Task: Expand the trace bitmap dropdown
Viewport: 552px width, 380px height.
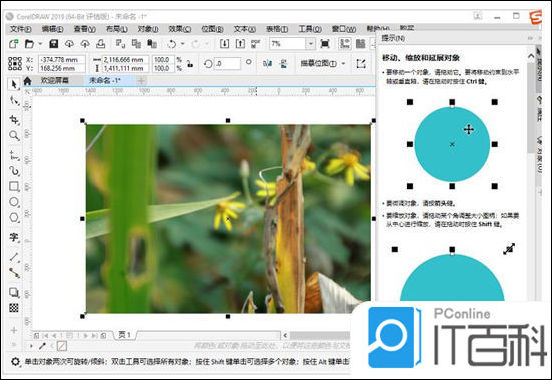Action: pos(343,64)
